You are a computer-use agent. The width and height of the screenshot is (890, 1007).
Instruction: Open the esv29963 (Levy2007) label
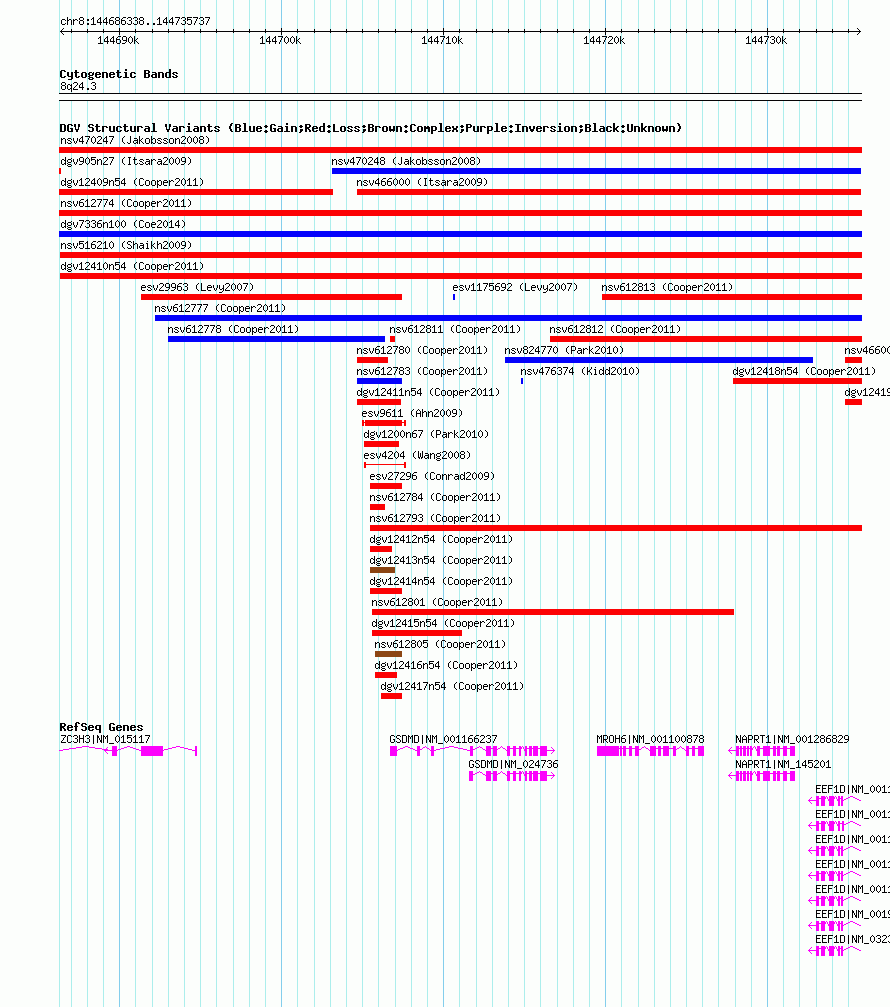point(197,287)
